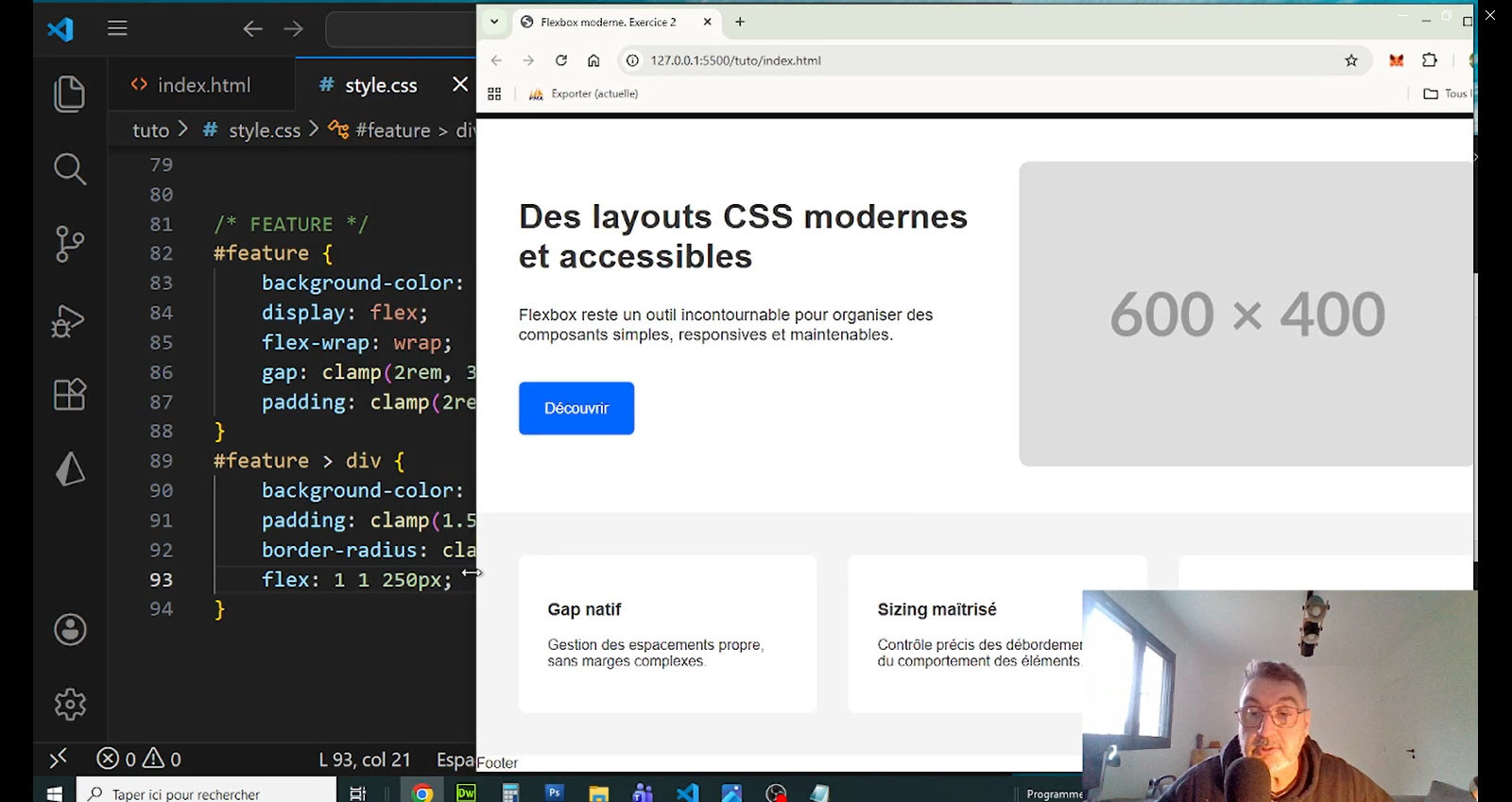The width and height of the screenshot is (1512, 802).
Task: Bookmark this page with the star icon
Action: [1351, 60]
